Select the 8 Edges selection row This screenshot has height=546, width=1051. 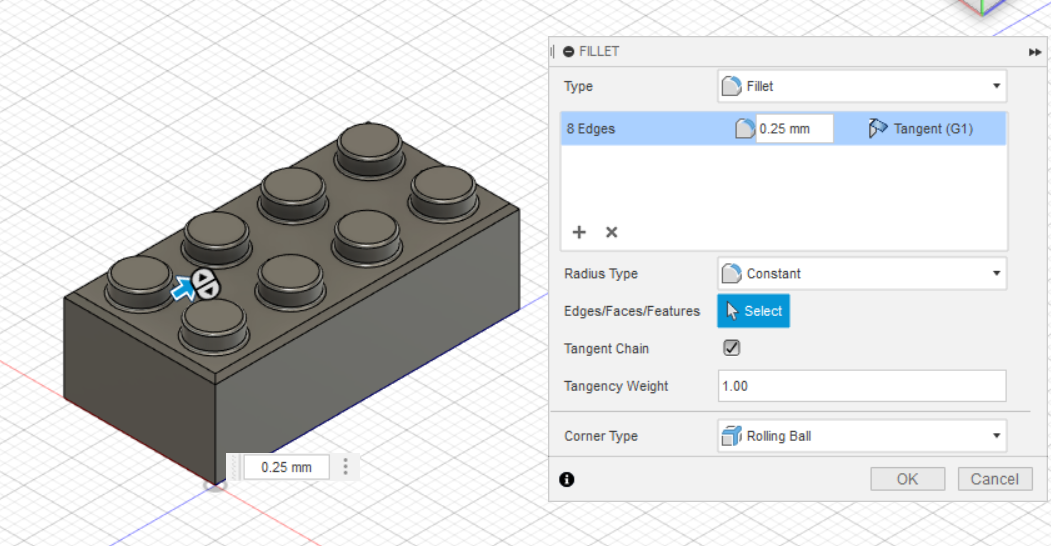coord(783,129)
